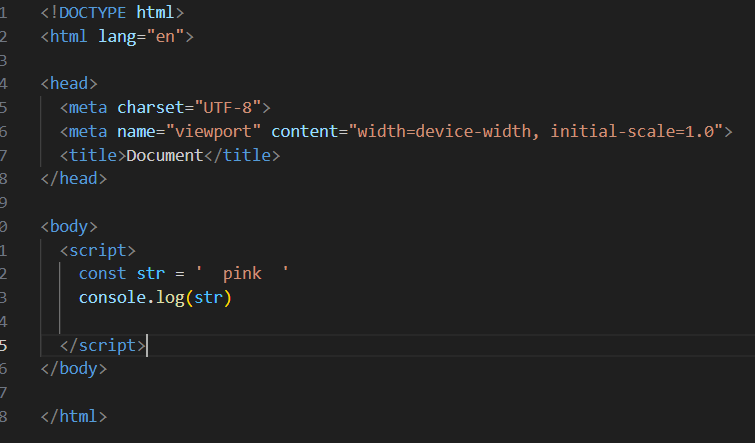755x443 pixels.
Task: Click the console.log call
Action: pos(155,298)
